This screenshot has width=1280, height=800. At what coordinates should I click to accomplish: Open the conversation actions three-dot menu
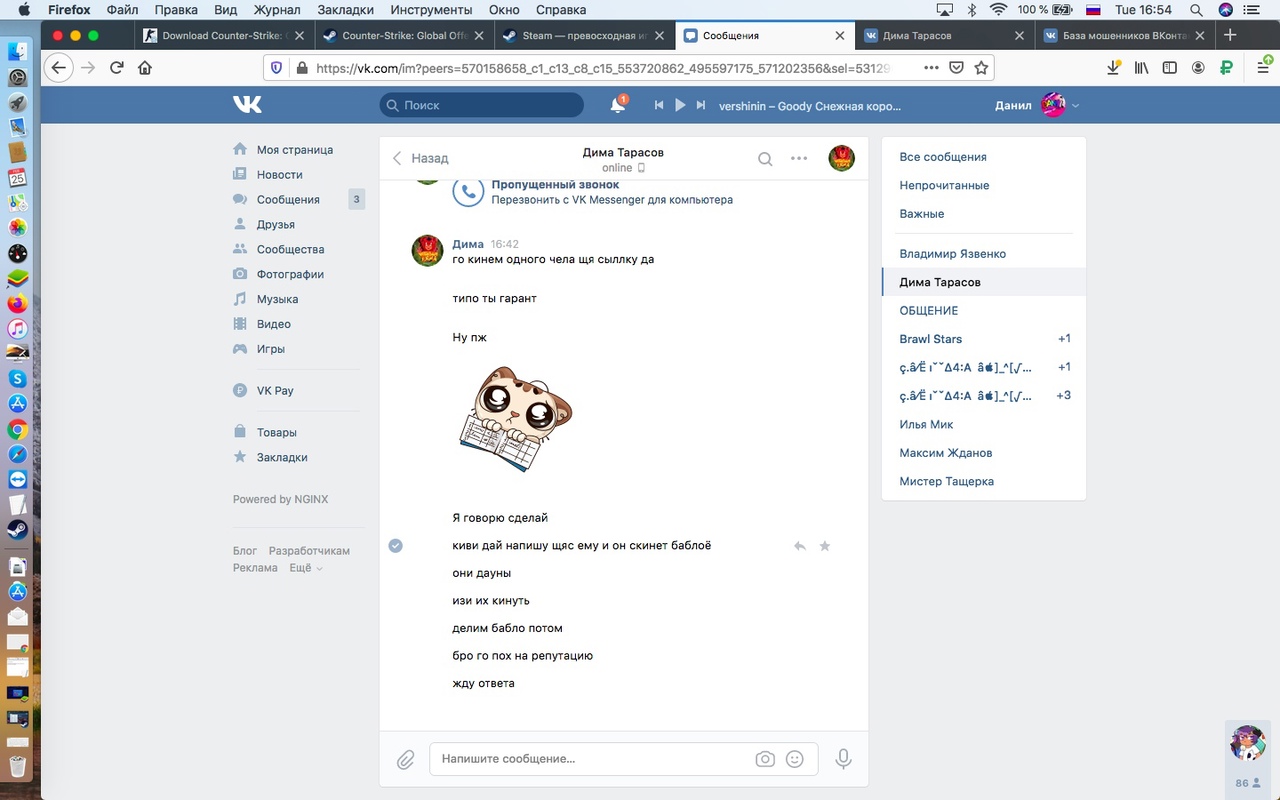(x=799, y=158)
